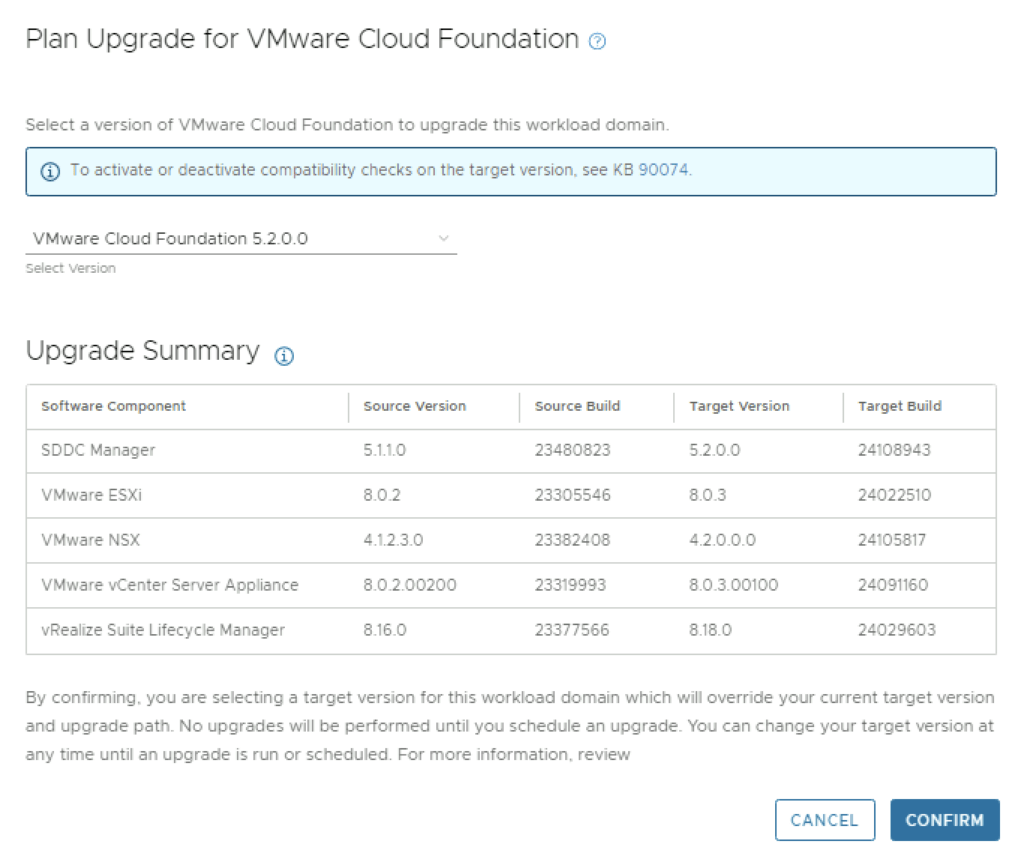Click the Software Component column header
This screenshot has width=1024, height=859.
click(113, 406)
